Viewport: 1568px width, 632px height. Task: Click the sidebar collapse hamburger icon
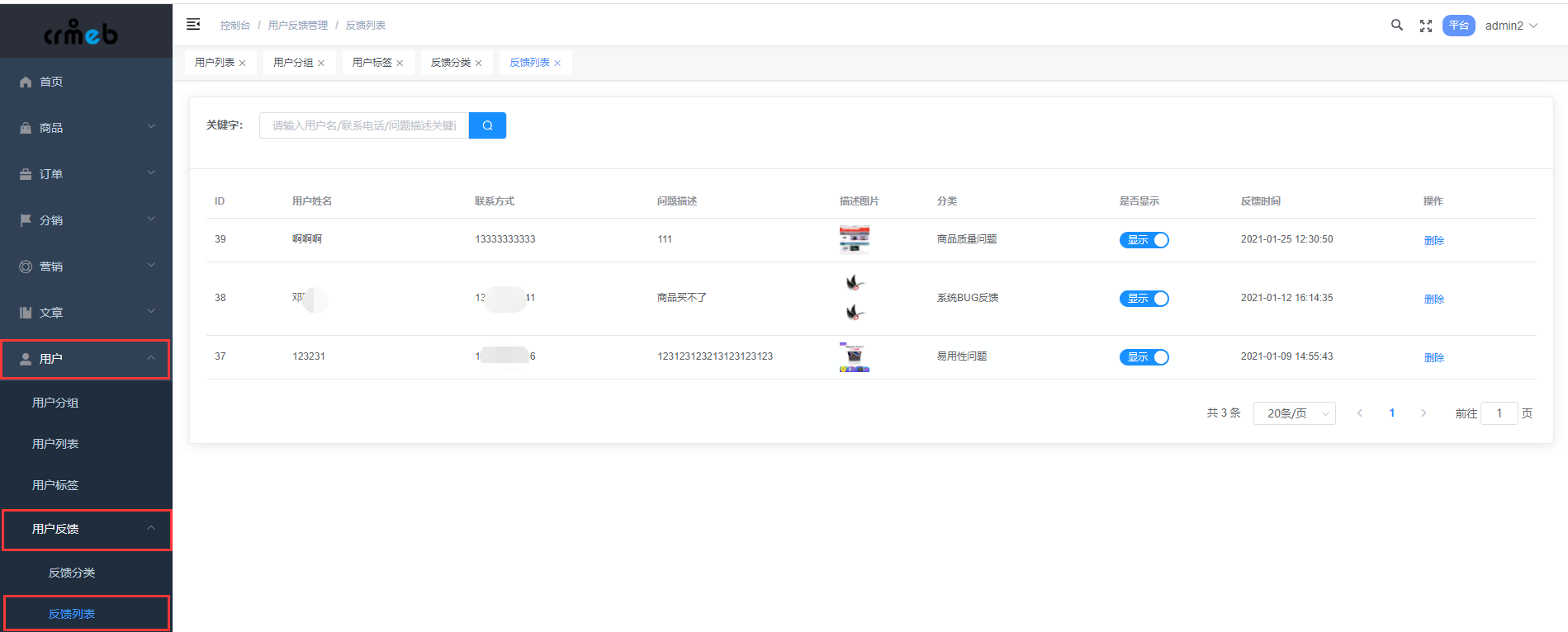coord(193,25)
